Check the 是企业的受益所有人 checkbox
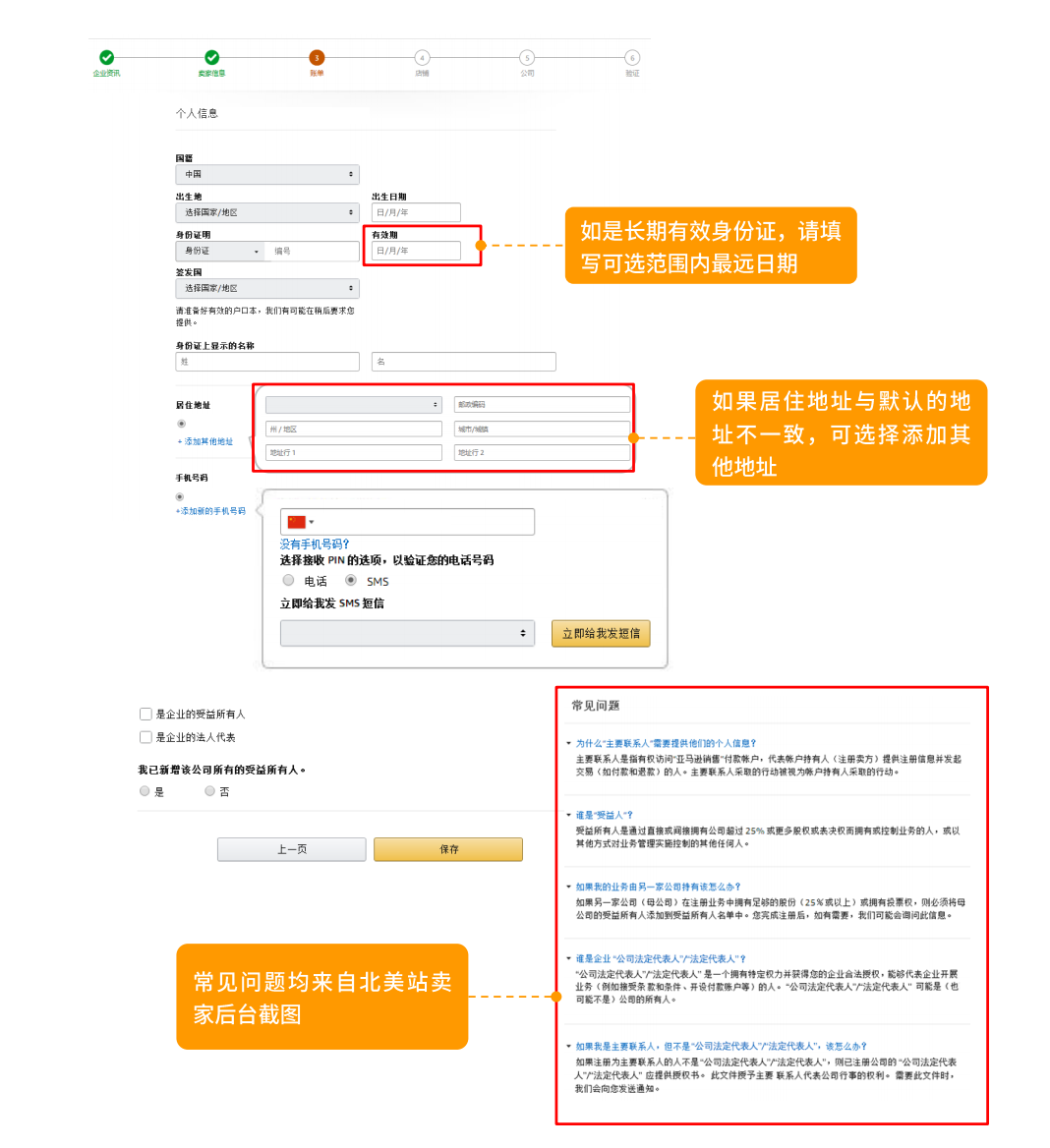 click(x=145, y=716)
